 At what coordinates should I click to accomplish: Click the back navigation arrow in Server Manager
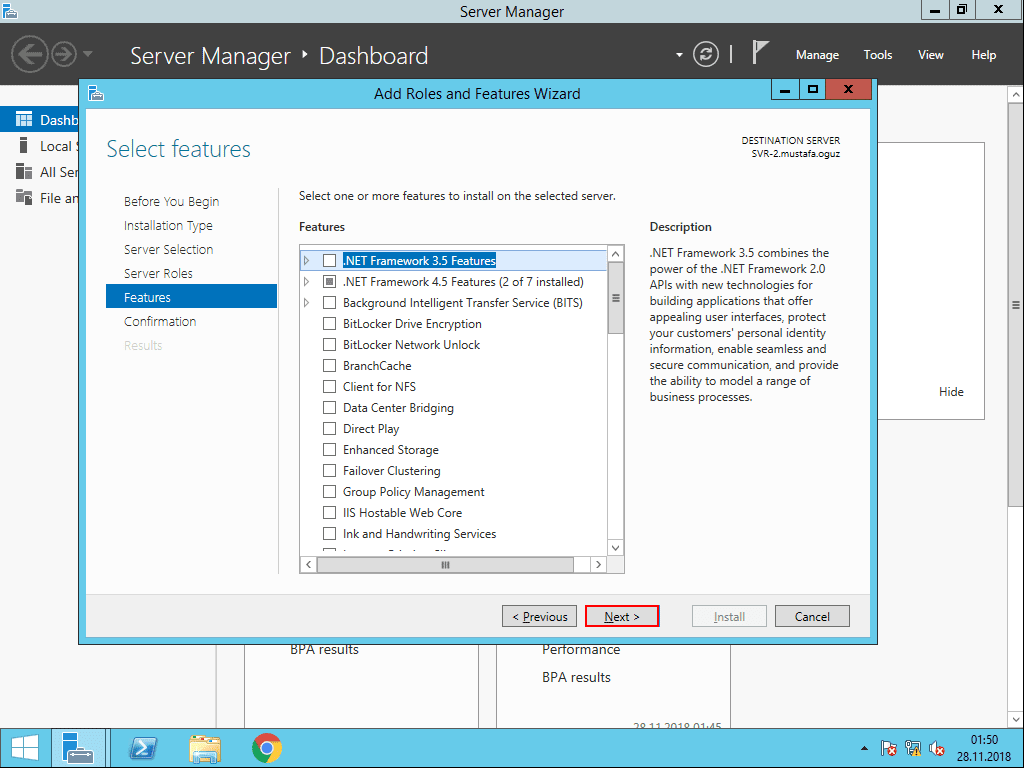point(30,54)
